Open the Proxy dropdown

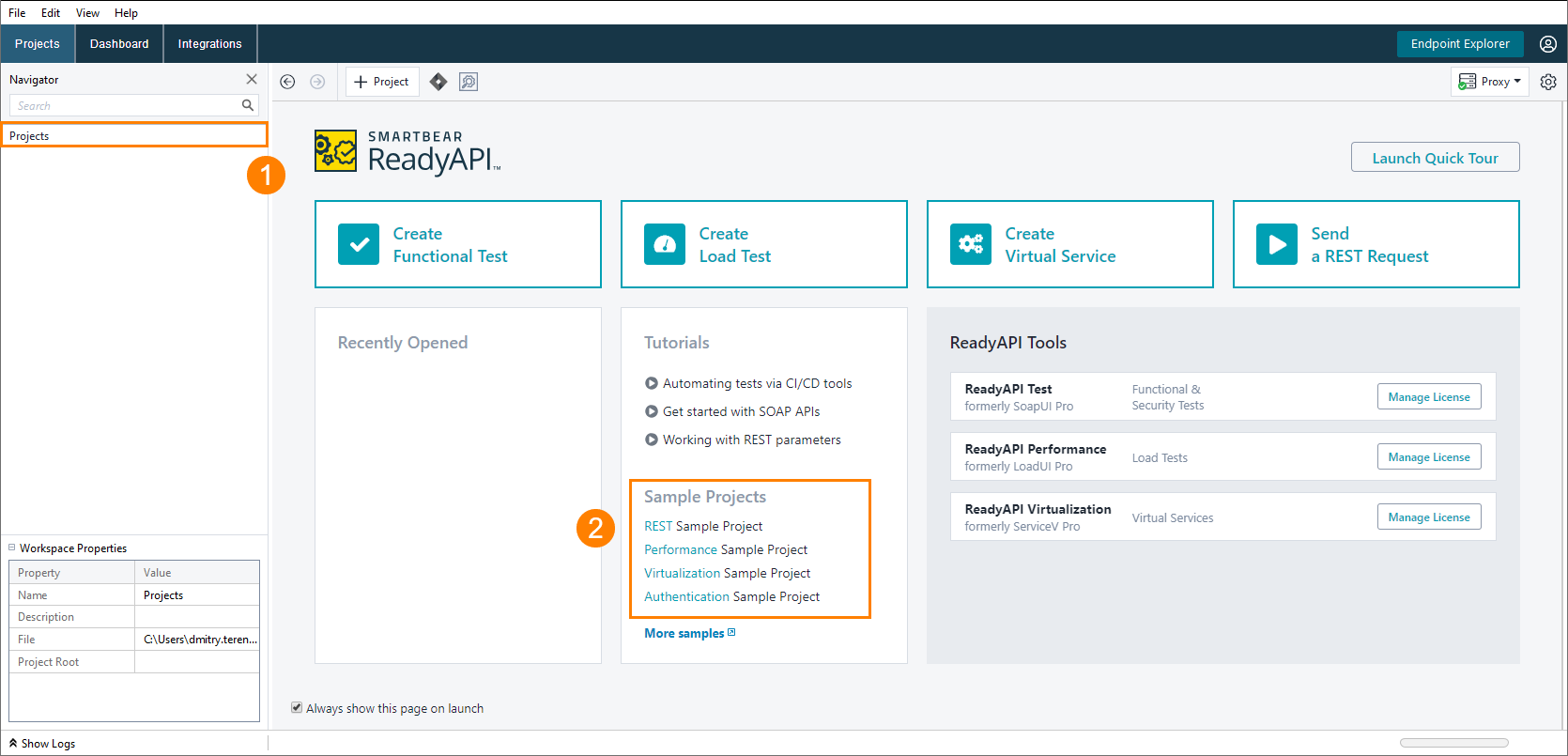pos(1490,82)
